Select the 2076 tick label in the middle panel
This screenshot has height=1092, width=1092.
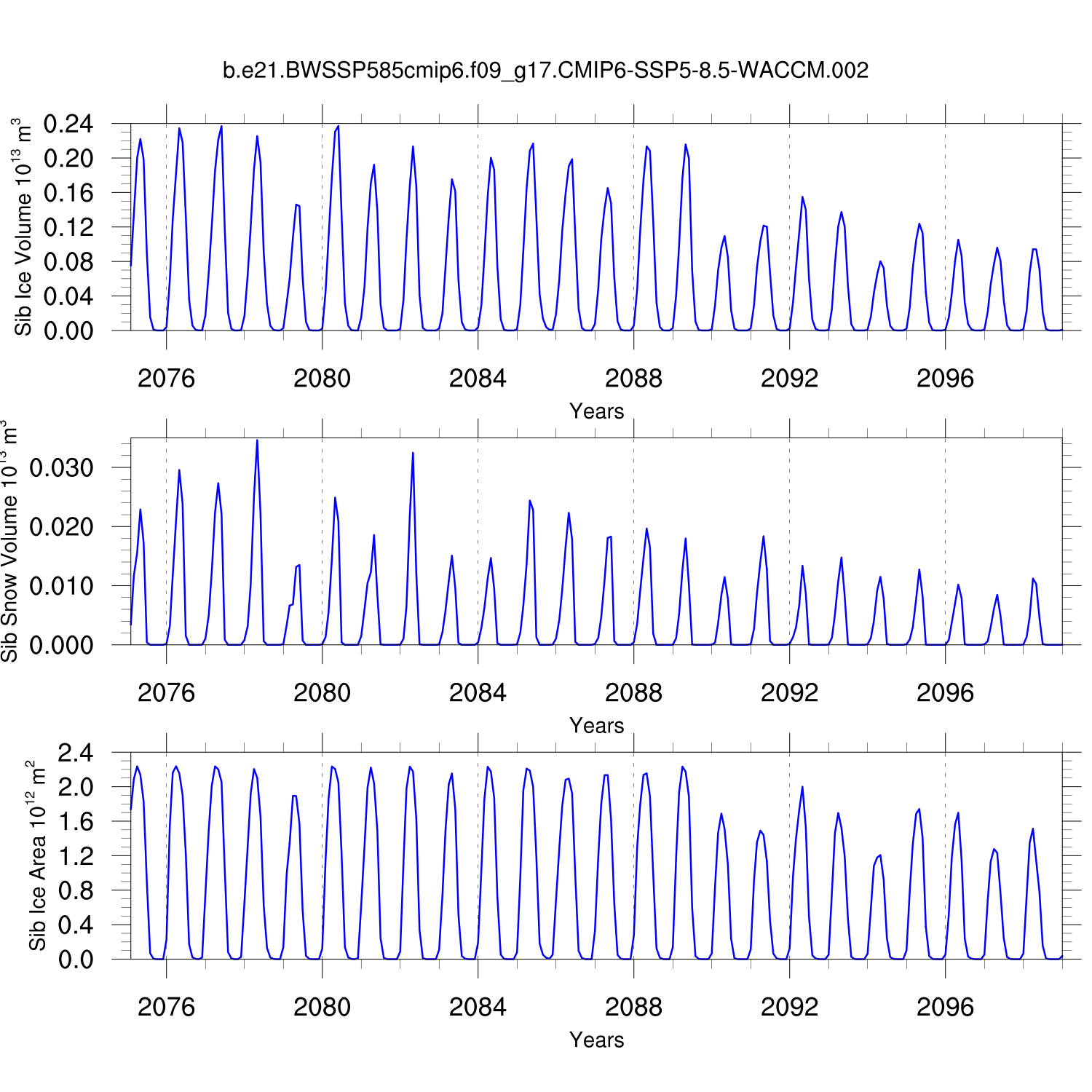pos(166,693)
